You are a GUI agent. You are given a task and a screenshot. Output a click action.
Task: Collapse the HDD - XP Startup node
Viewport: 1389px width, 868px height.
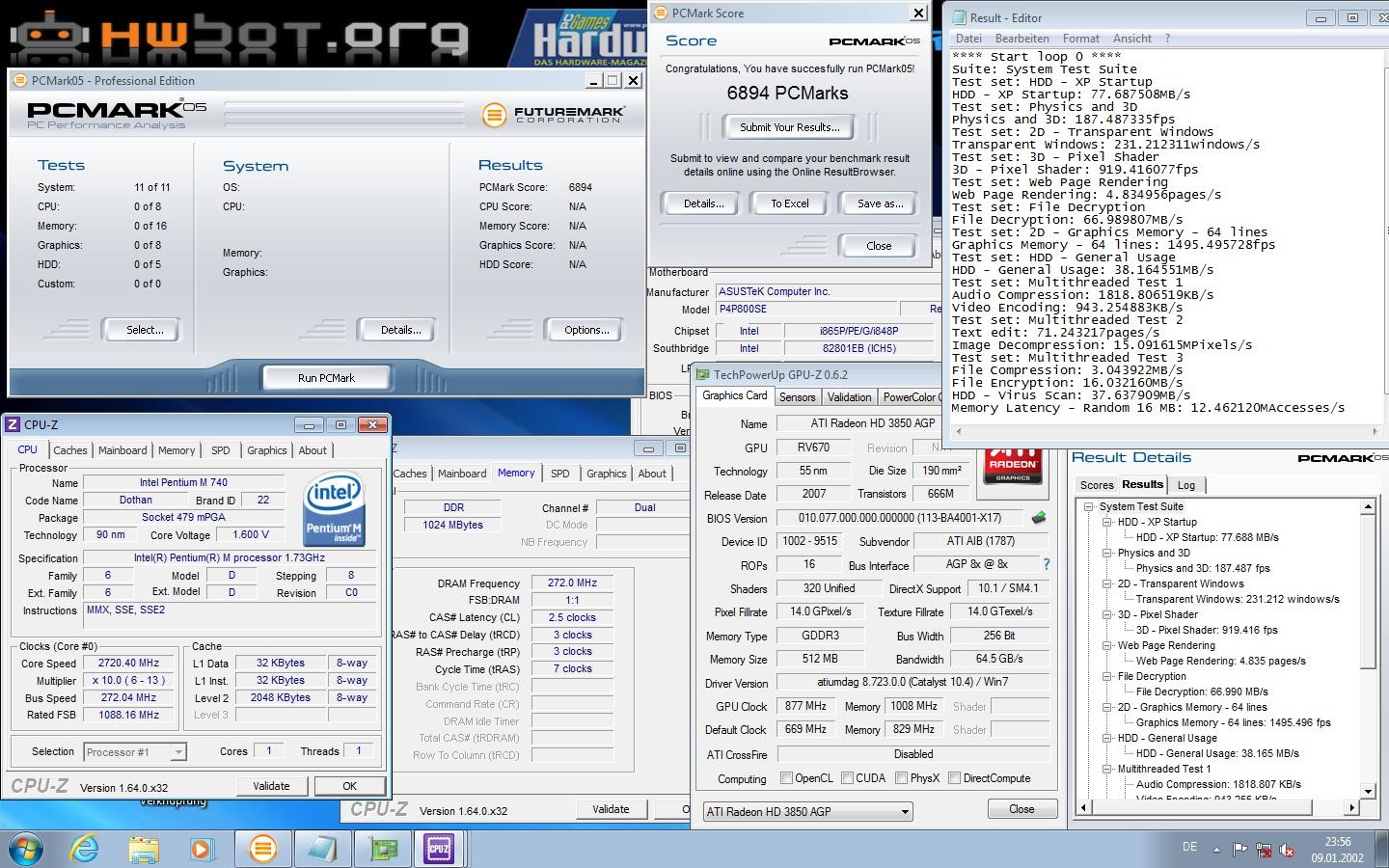click(x=1107, y=522)
